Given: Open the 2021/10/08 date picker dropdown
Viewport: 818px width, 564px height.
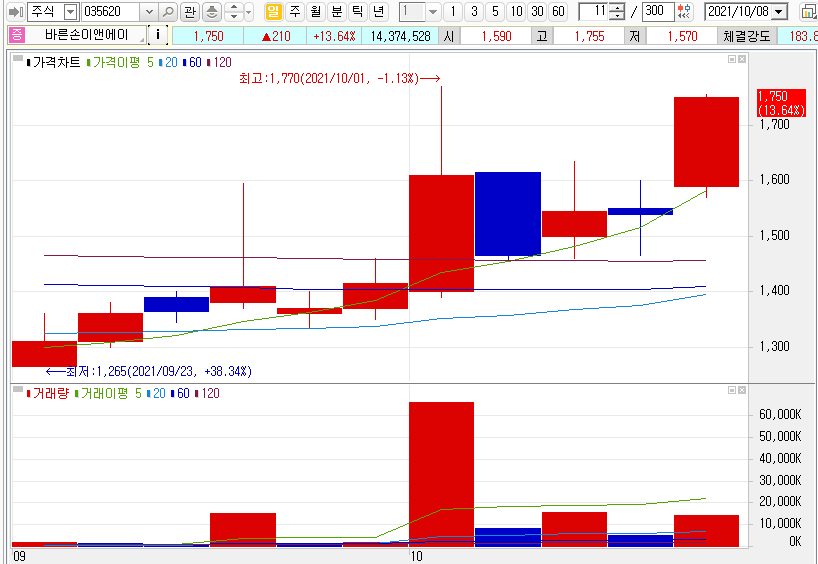Looking at the screenshot, I should click(779, 11).
